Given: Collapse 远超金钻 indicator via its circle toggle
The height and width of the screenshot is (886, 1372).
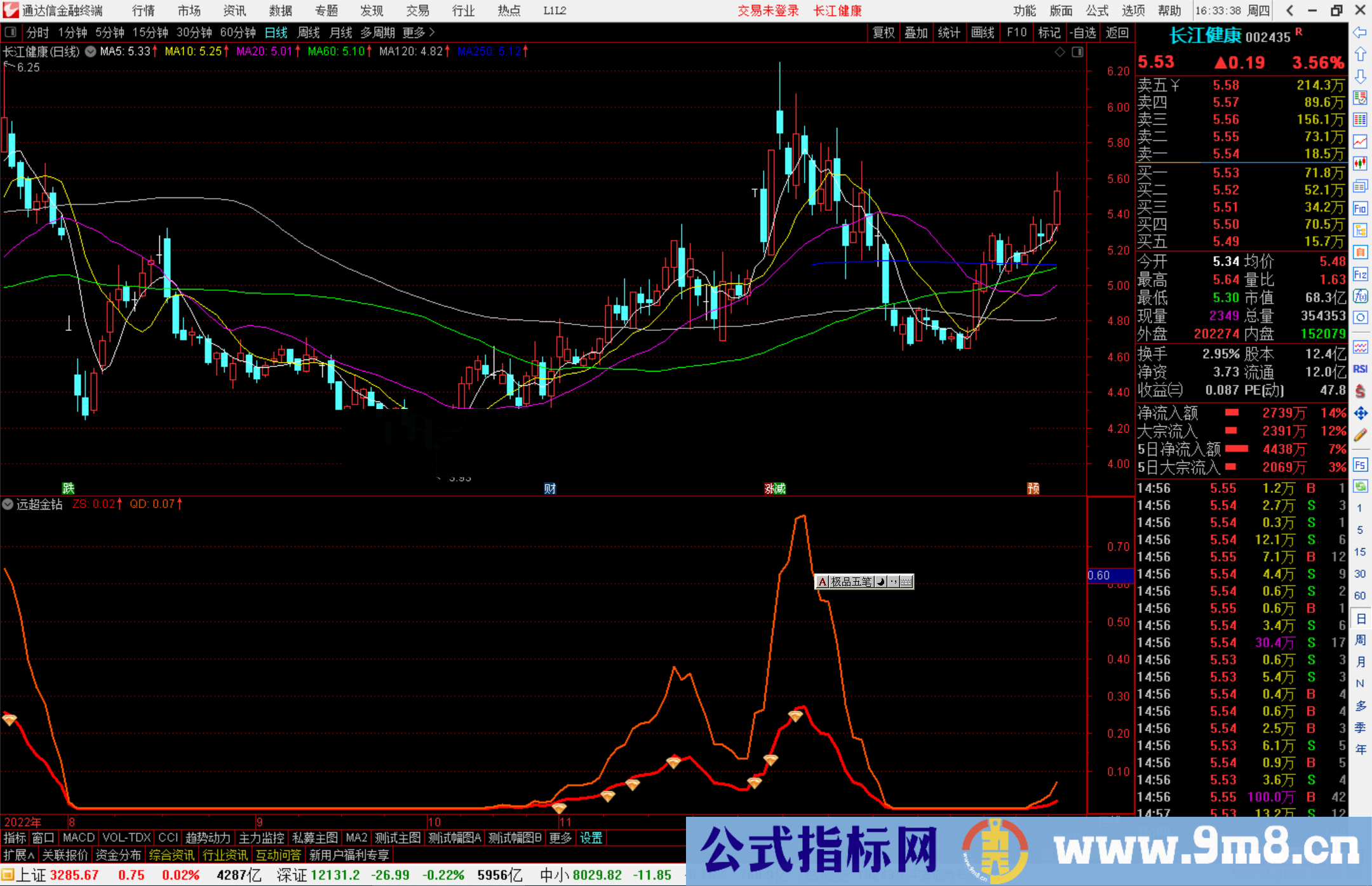Looking at the screenshot, I should coord(8,504).
